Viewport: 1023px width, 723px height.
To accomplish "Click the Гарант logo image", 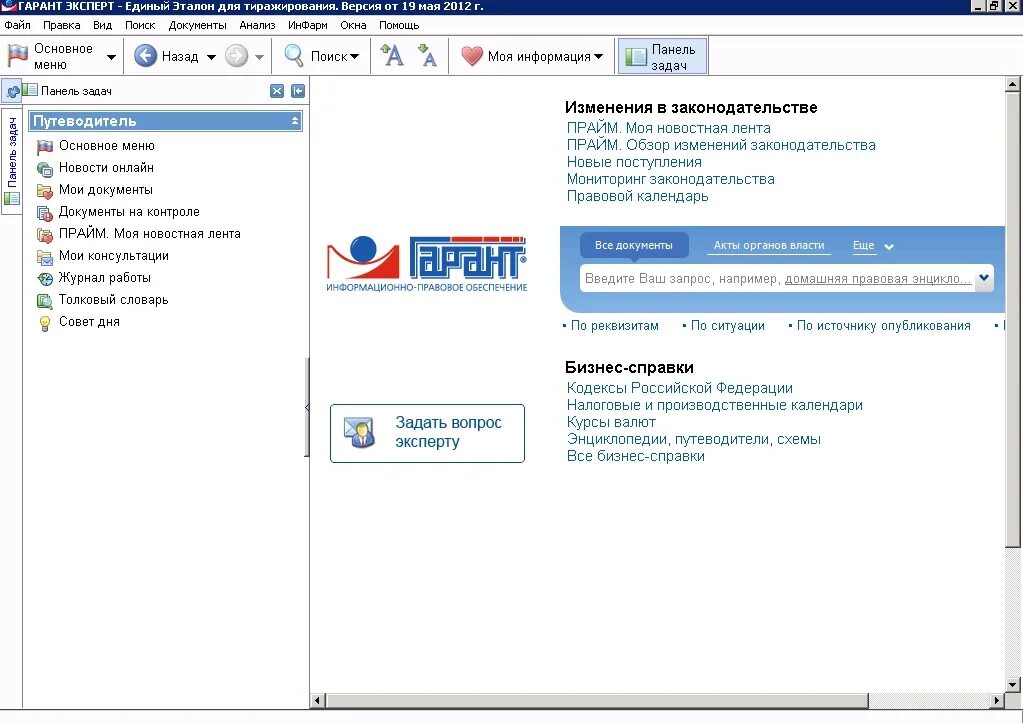I will click(x=427, y=264).
